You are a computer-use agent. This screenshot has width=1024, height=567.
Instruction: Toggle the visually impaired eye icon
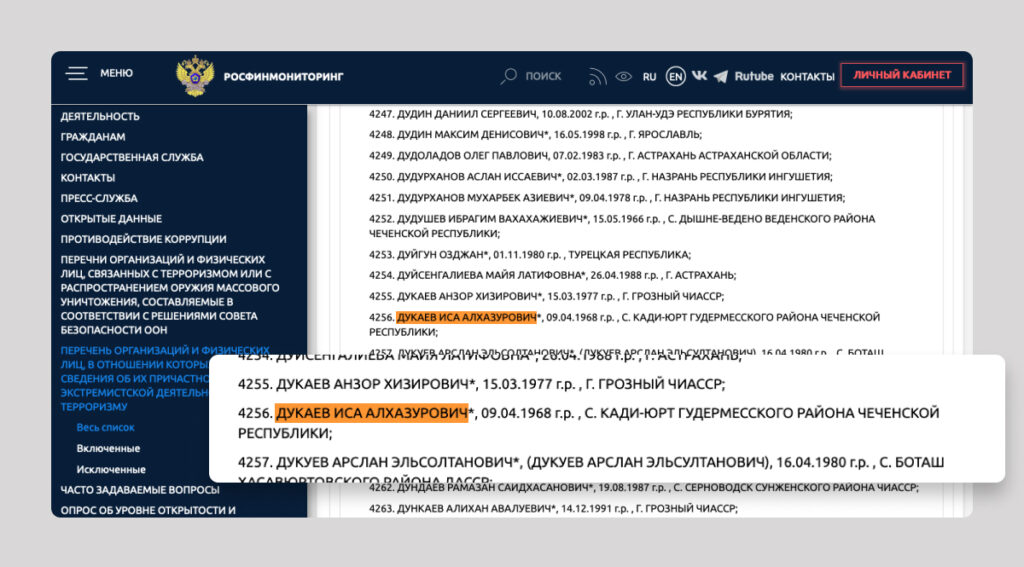[624, 76]
